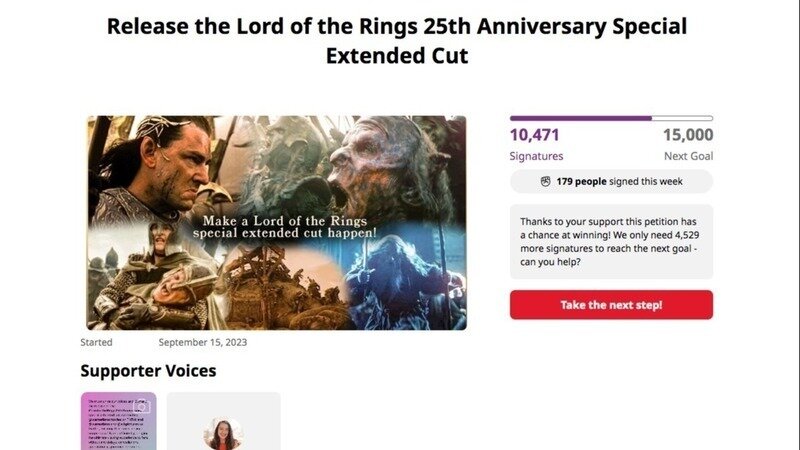
Task: Open the woman's circular profile photo
Action: click(222, 434)
